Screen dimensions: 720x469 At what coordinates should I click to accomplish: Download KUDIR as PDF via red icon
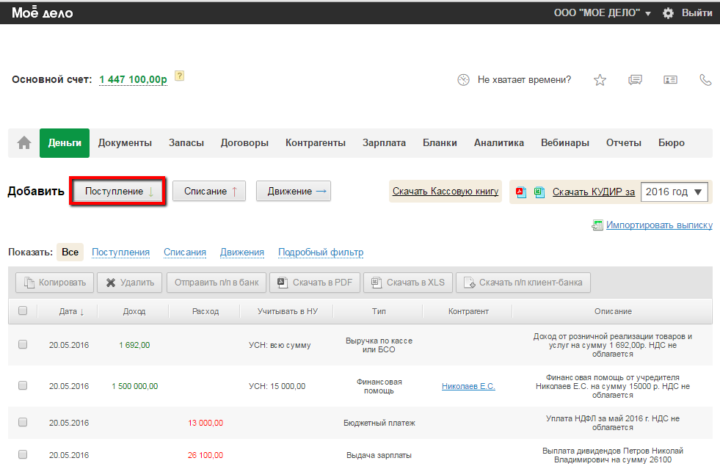(x=520, y=191)
